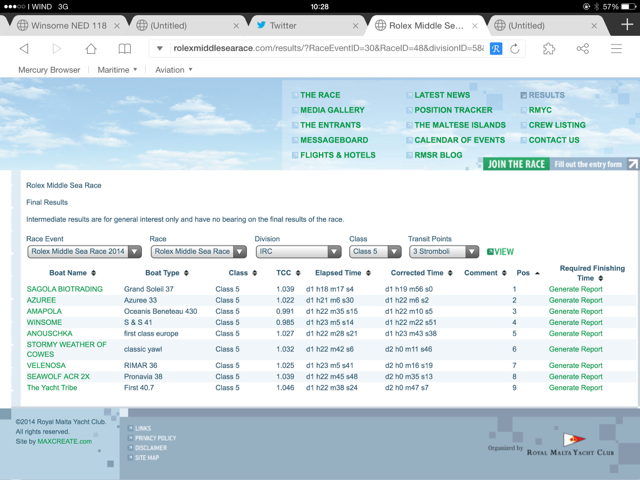The image size is (640, 480).
Task: Open the hamburger menu icon
Action: point(616,49)
